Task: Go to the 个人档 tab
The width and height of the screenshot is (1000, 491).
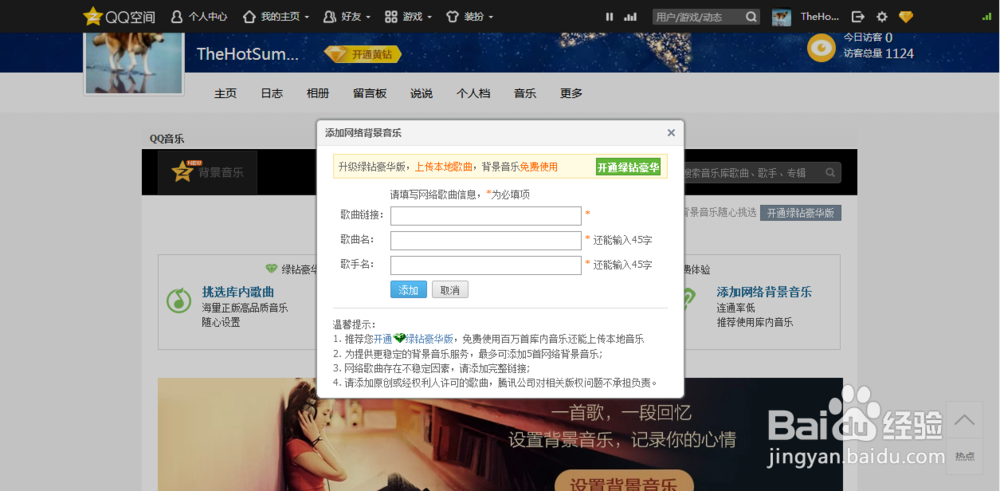Action: 473,94
